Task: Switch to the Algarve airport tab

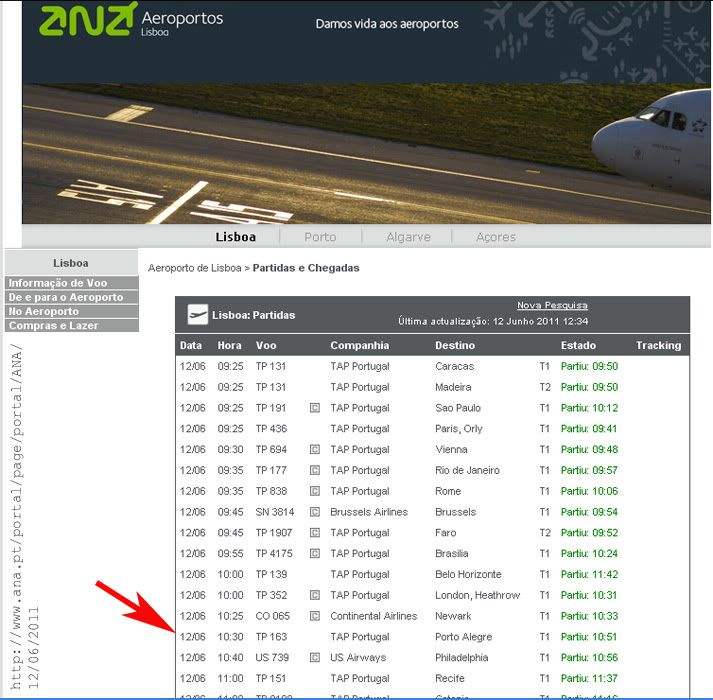Action: point(408,237)
